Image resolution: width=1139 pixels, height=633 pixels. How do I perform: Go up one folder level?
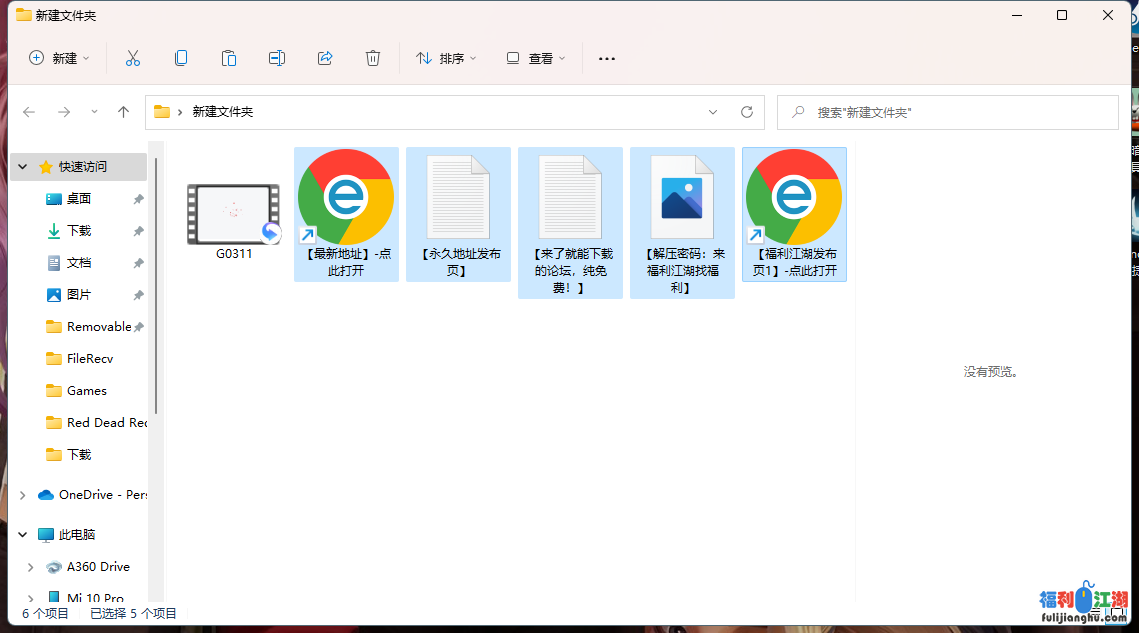(124, 112)
